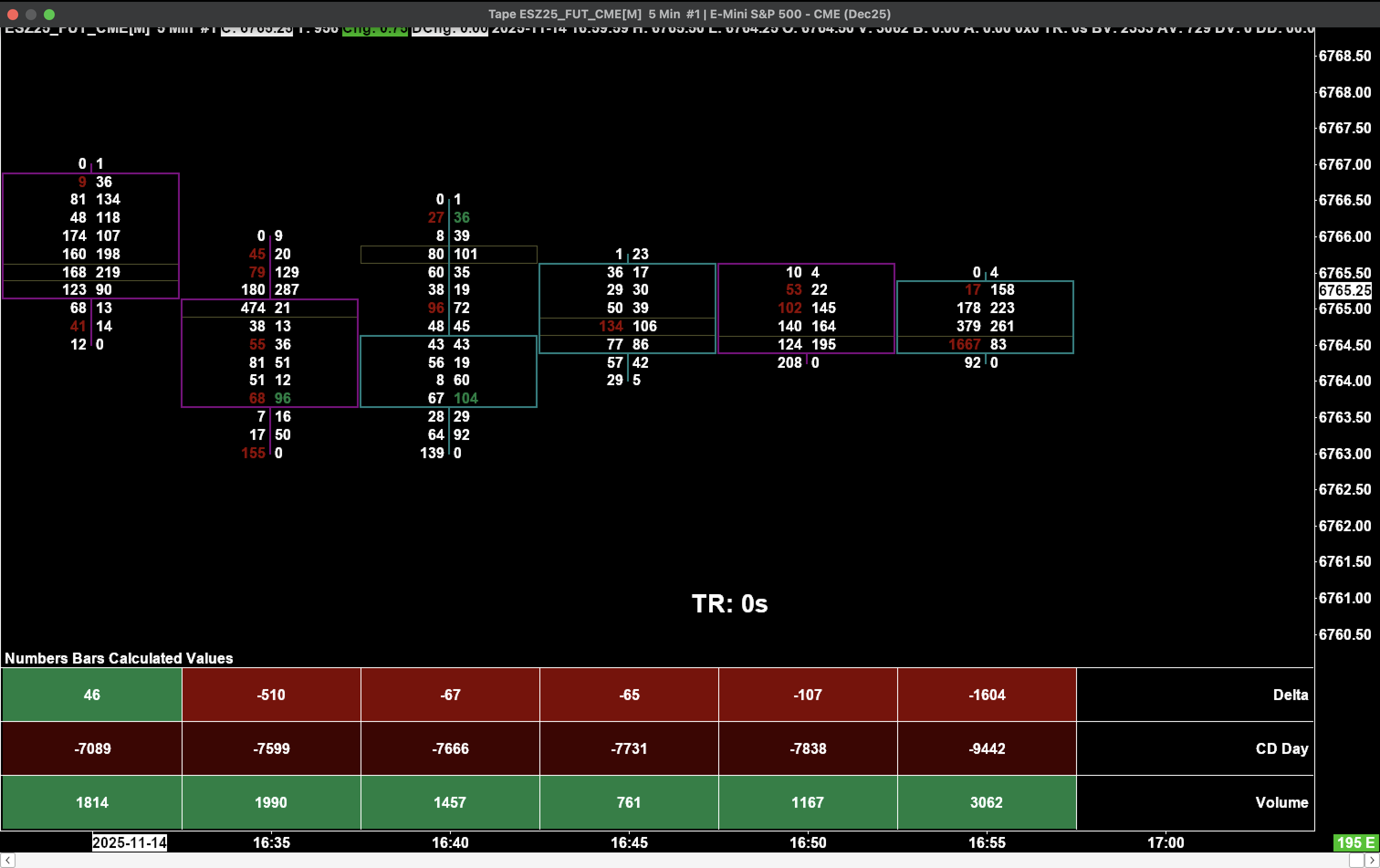This screenshot has width=1380, height=868.
Task: Click the green 195 E indicator box
Action: click(x=1355, y=842)
